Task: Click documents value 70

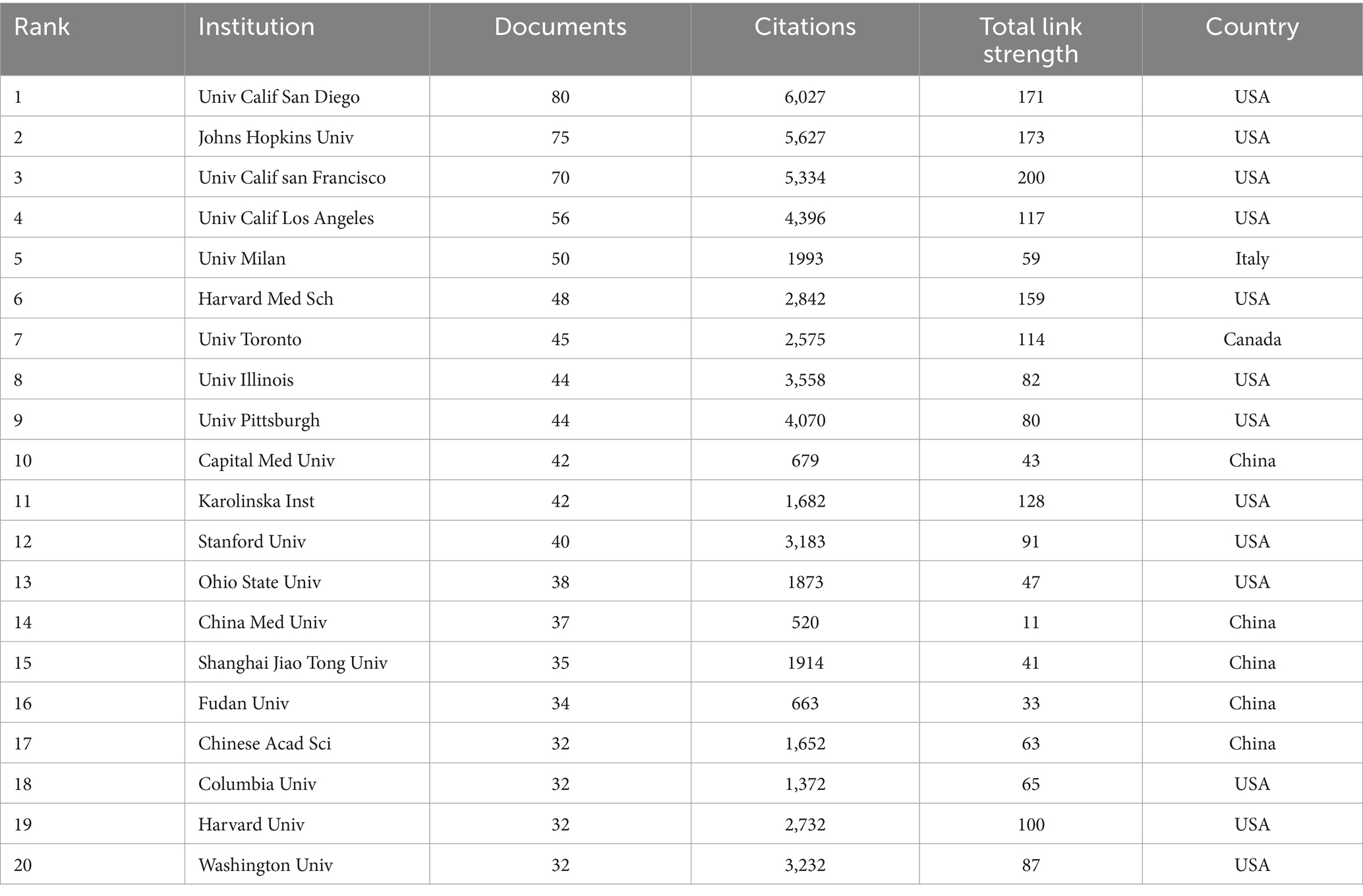Action: click(x=560, y=177)
